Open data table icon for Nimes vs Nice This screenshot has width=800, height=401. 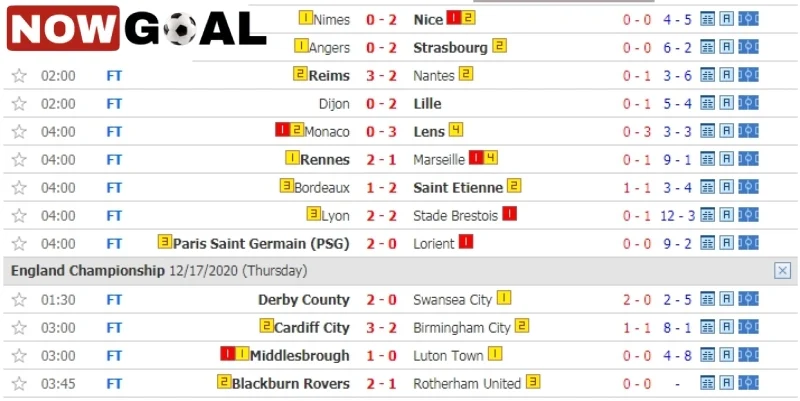(707, 19)
